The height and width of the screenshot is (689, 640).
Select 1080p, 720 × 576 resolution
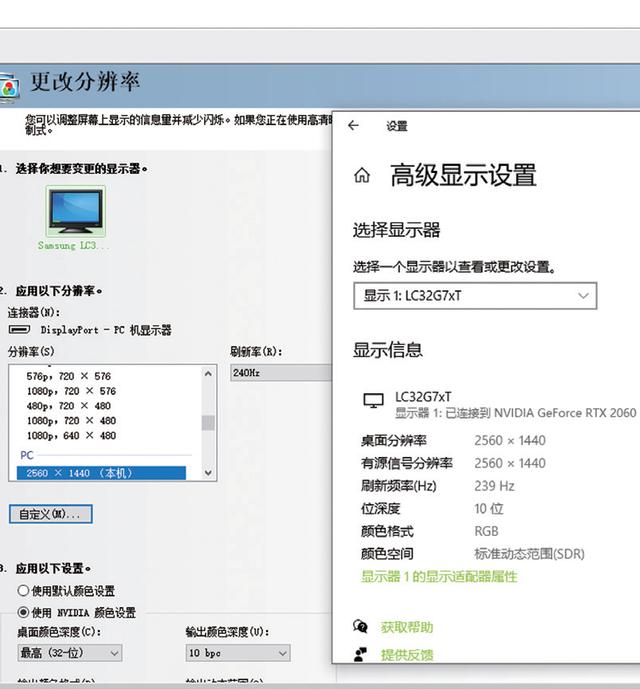pyautogui.click(x=71, y=391)
